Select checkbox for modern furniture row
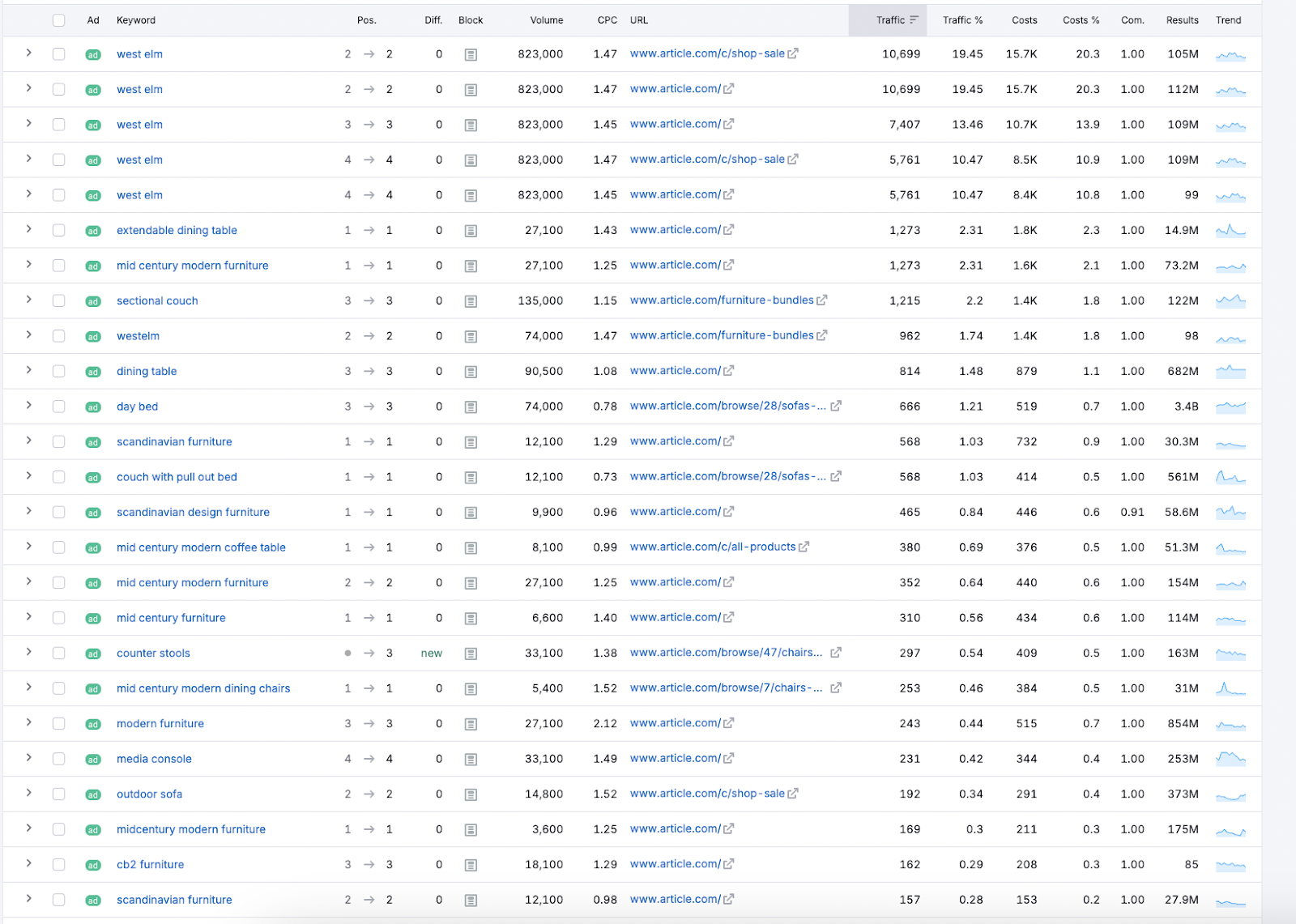 pyautogui.click(x=58, y=723)
